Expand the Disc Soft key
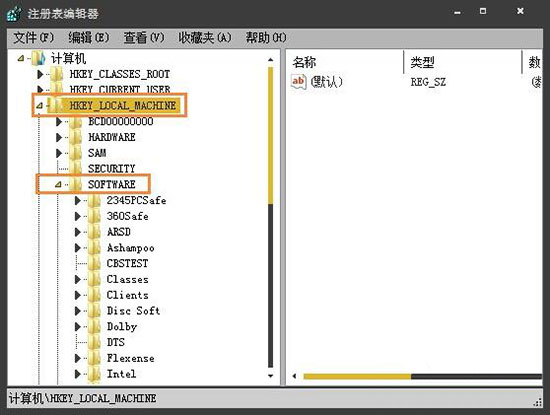 pos(78,311)
